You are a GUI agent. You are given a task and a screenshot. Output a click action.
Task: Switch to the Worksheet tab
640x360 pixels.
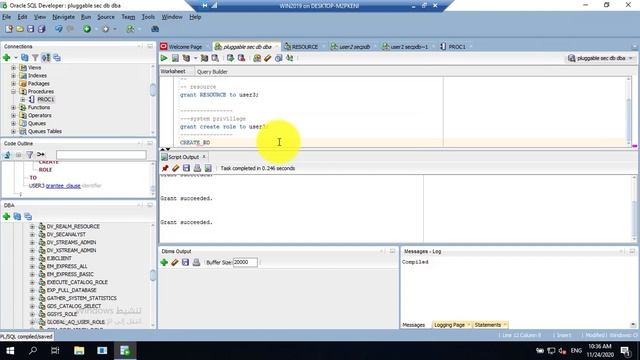pyautogui.click(x=173, y=71)
